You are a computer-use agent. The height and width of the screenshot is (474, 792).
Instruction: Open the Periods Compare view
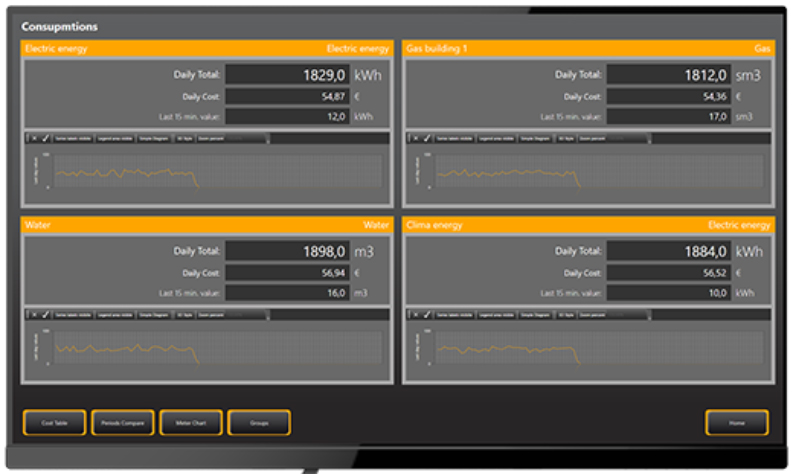pos(123,423)
